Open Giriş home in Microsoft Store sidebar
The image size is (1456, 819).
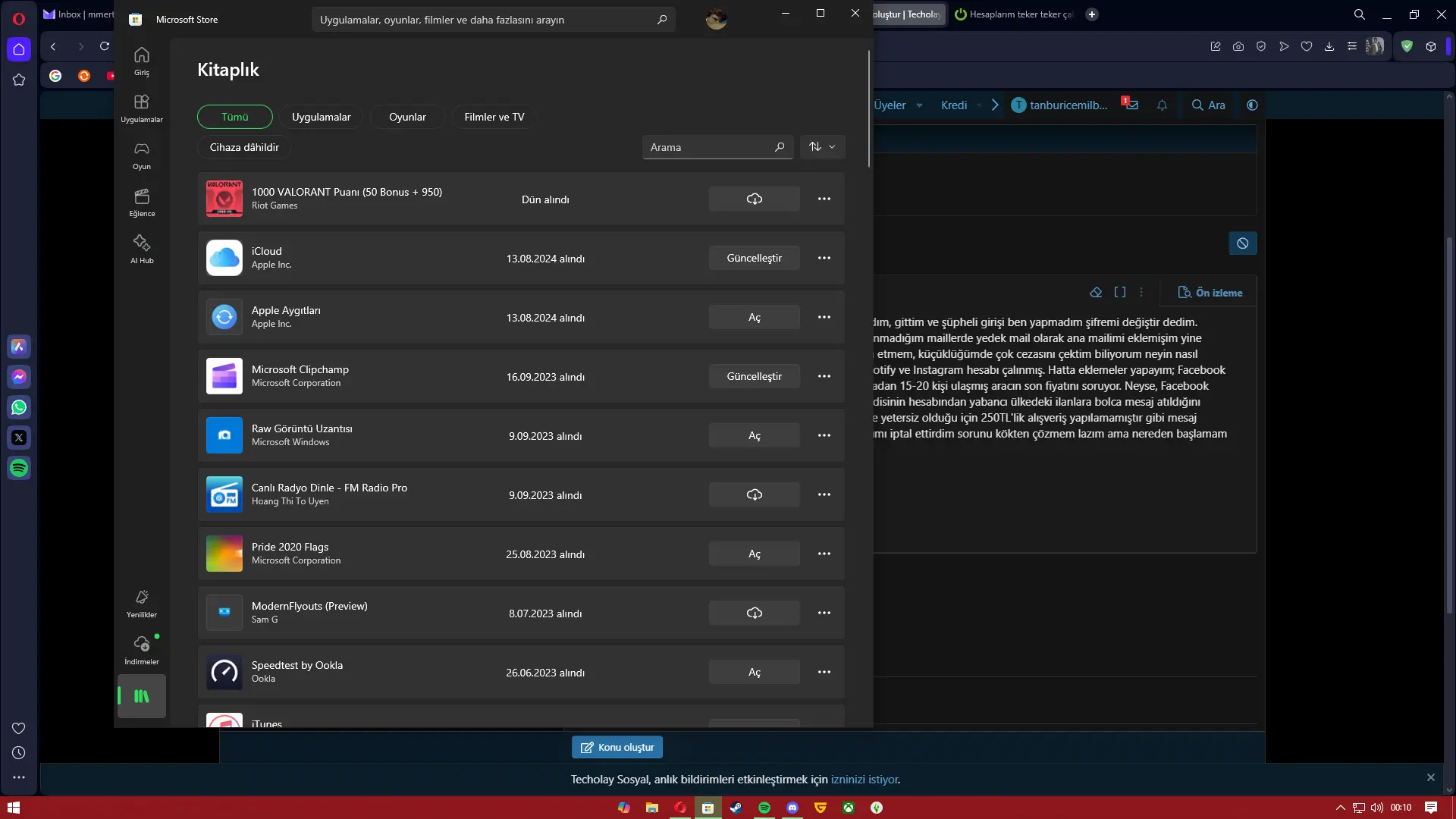pyautogui.click(x=142, y=61)
